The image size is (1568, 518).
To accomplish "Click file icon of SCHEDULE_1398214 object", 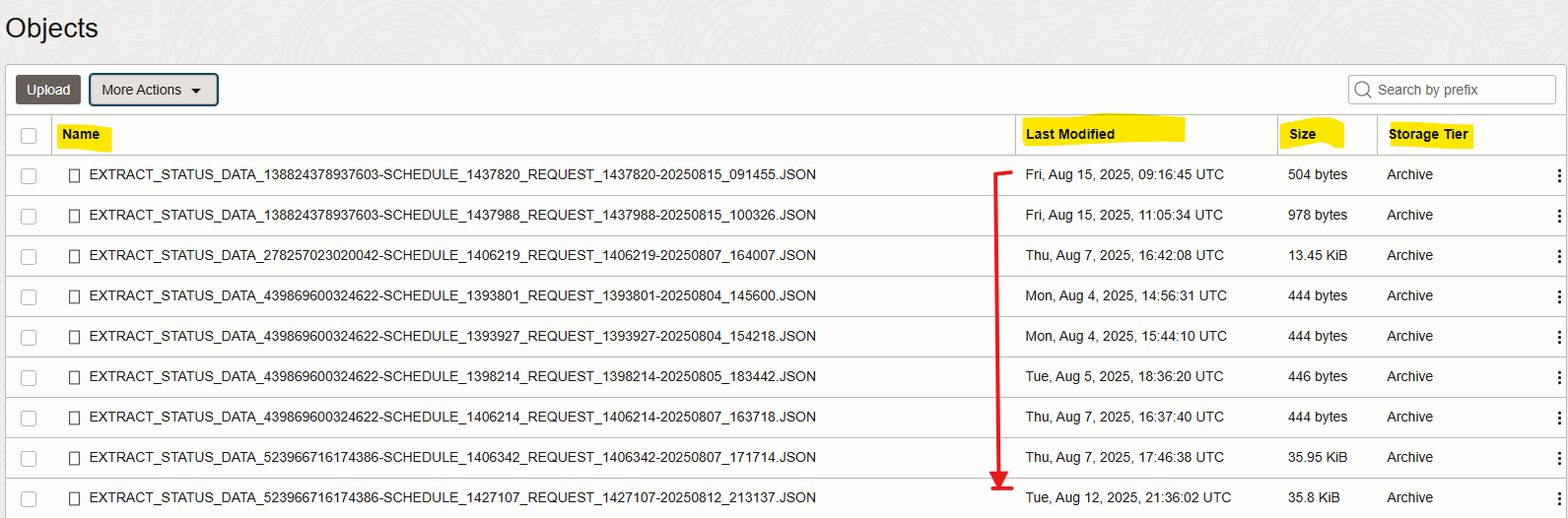I will coord(74,377).
